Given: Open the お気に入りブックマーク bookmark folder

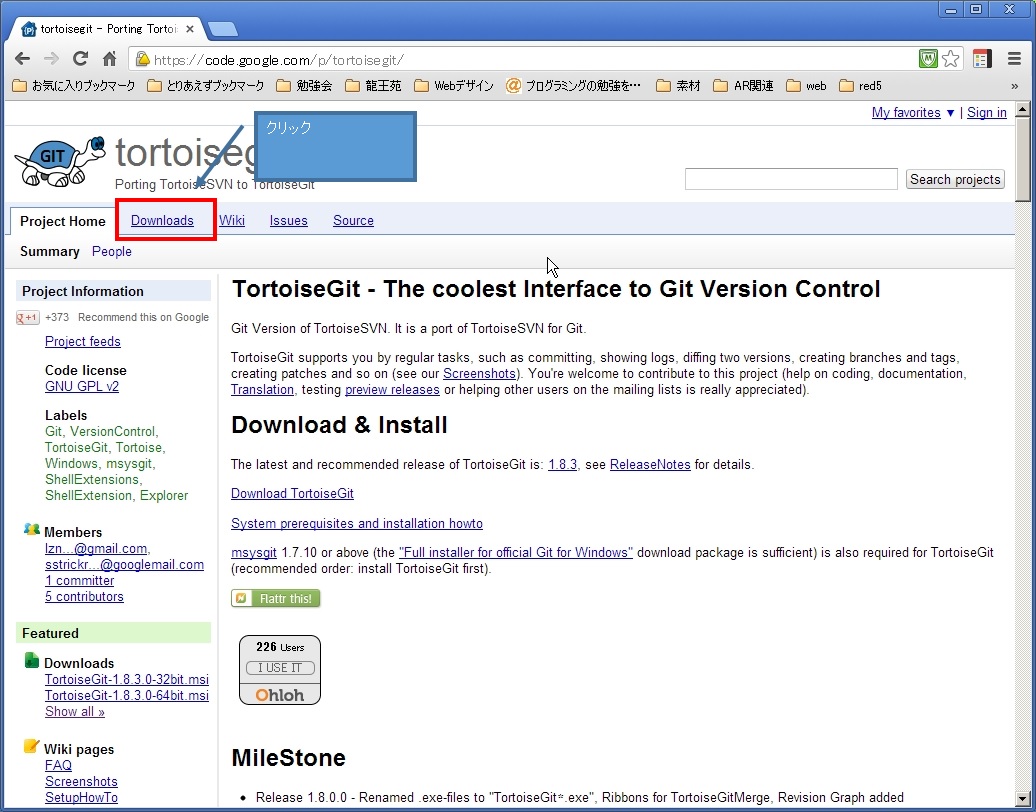Looking at the screenshot, I should pos(74,86).
